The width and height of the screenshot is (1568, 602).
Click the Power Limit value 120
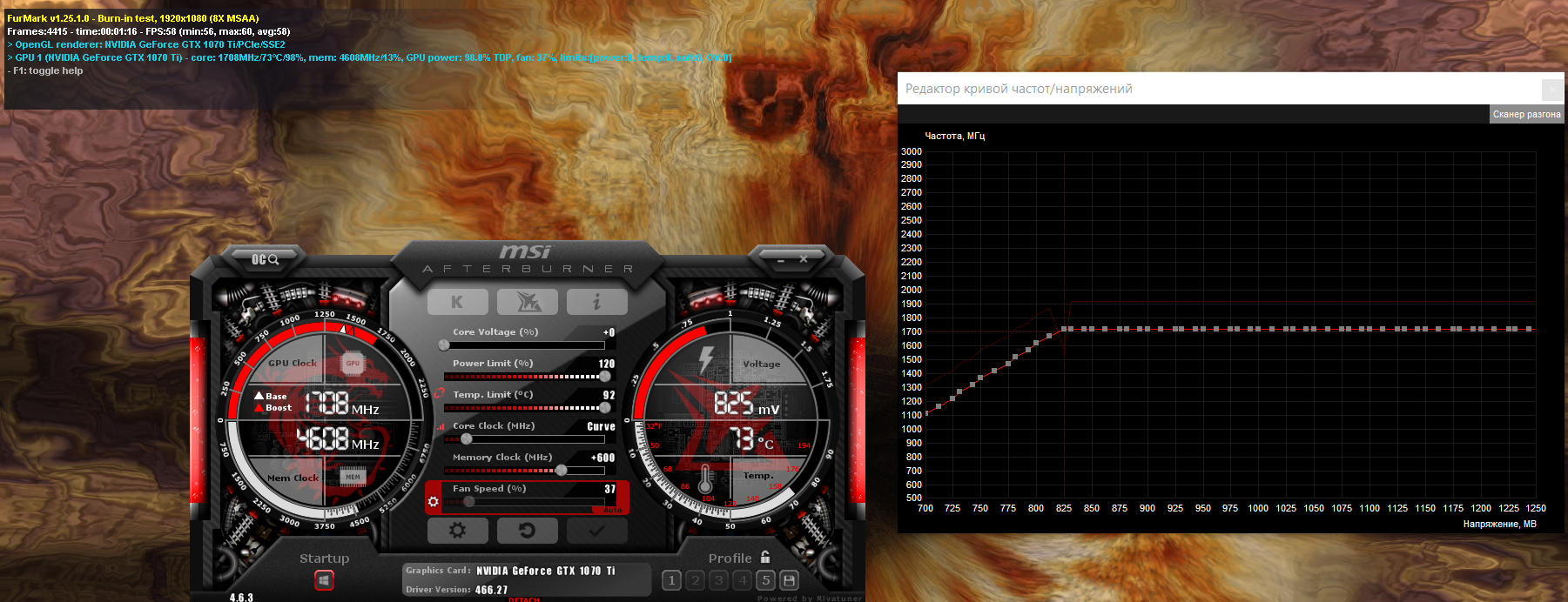[x=607, y=364]
